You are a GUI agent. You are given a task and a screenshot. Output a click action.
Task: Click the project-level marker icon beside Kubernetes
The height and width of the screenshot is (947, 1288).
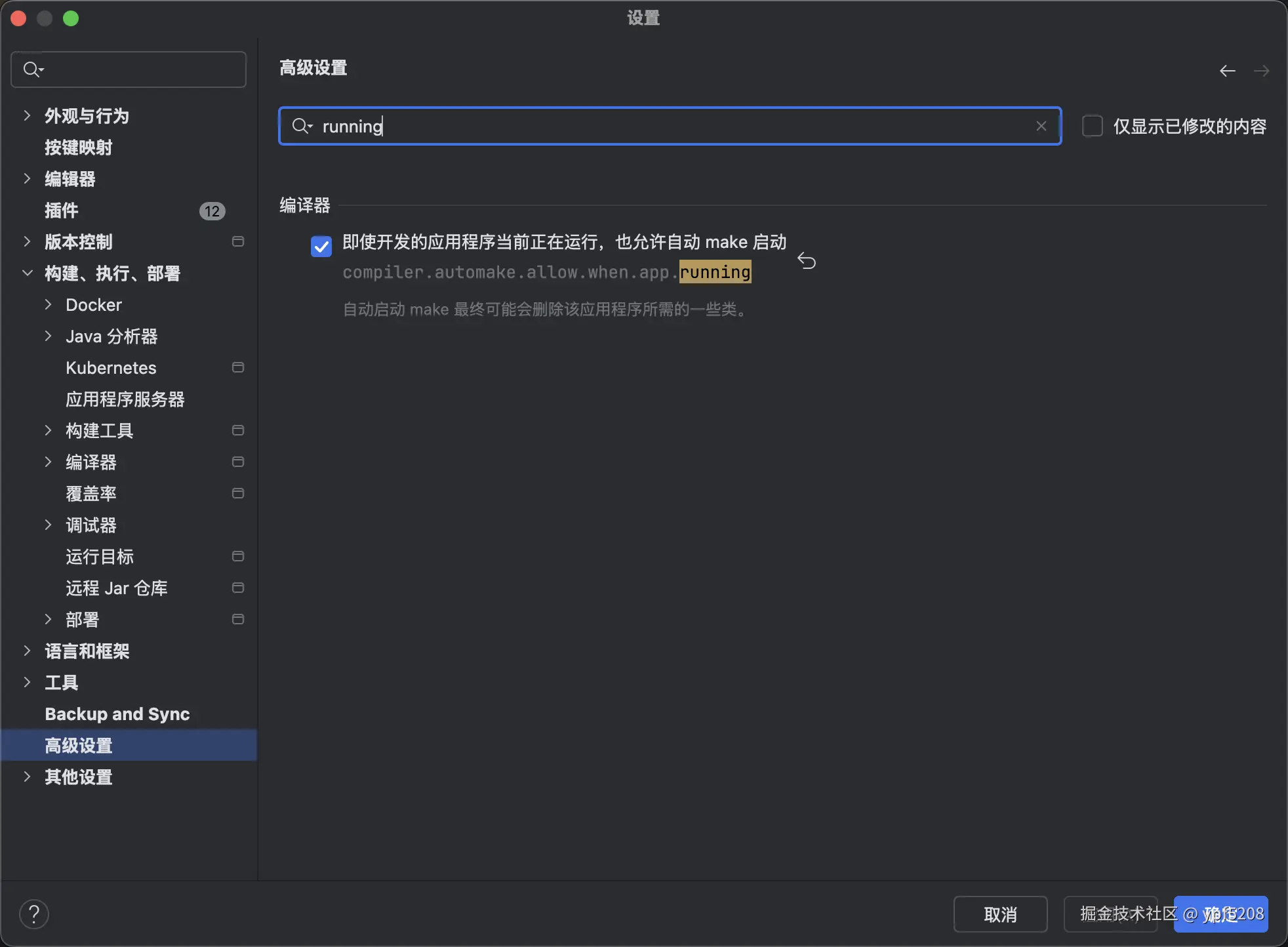(x=238, y=367)
